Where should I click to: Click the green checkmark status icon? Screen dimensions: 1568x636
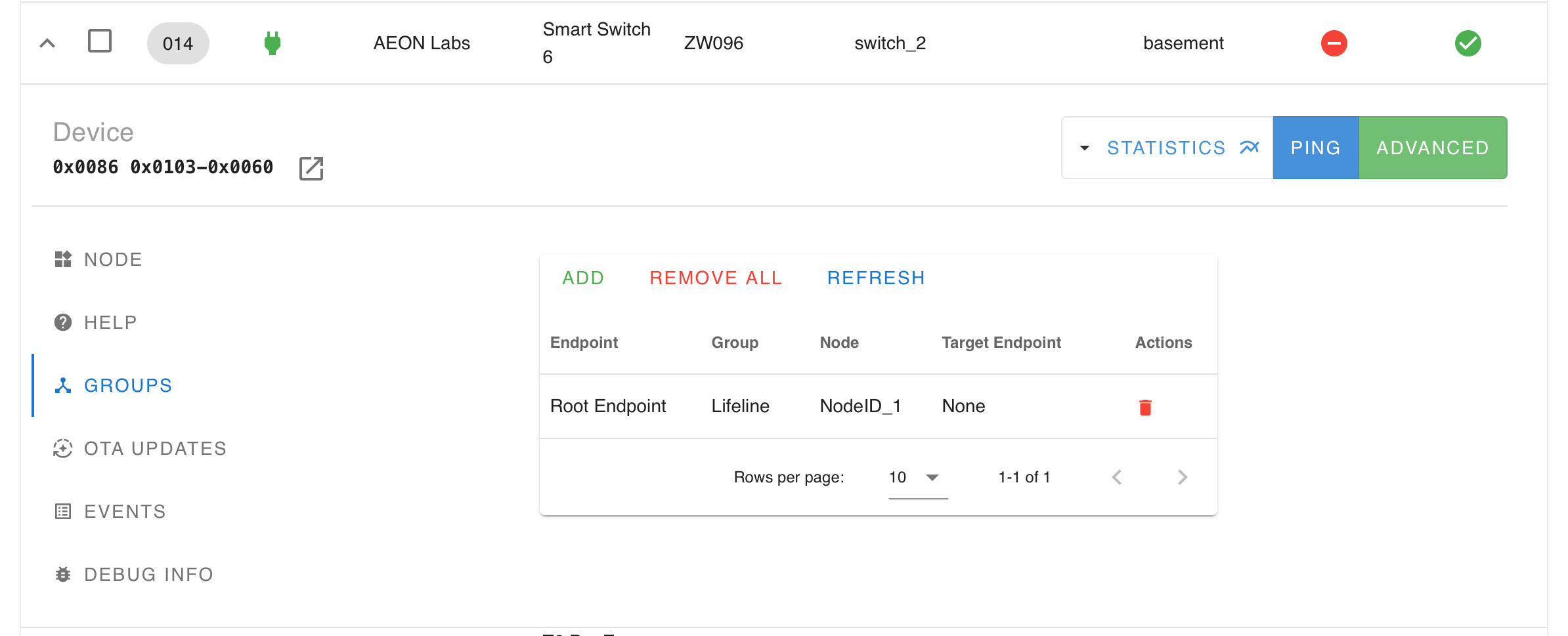pyautogui.click(x=1468, y=43)
